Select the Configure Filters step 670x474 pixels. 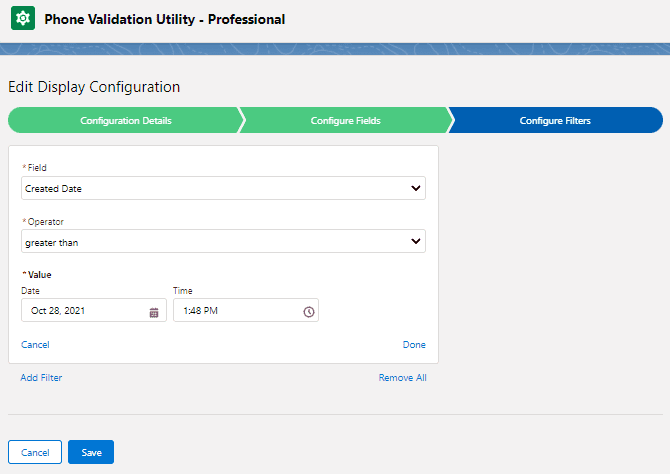[x=555, y=121]
